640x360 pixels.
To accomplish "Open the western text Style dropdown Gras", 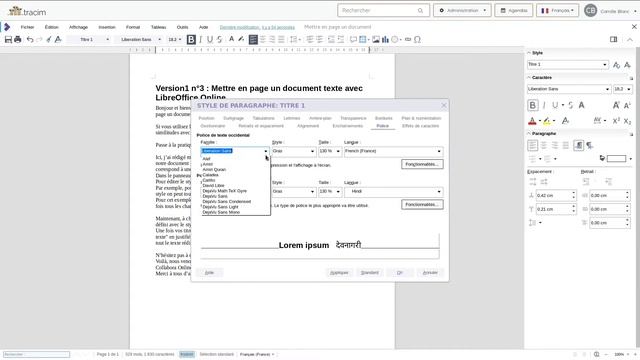I will coord(294,151).
